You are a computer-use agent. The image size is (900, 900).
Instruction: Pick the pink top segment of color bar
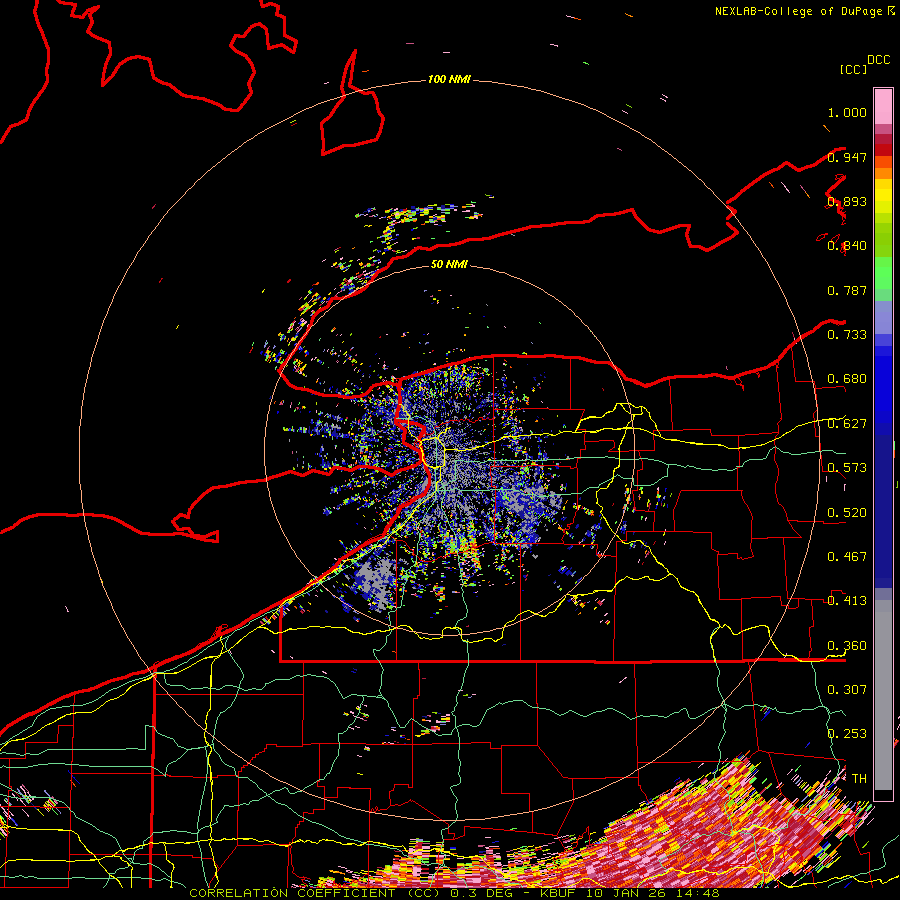(883, 106)
